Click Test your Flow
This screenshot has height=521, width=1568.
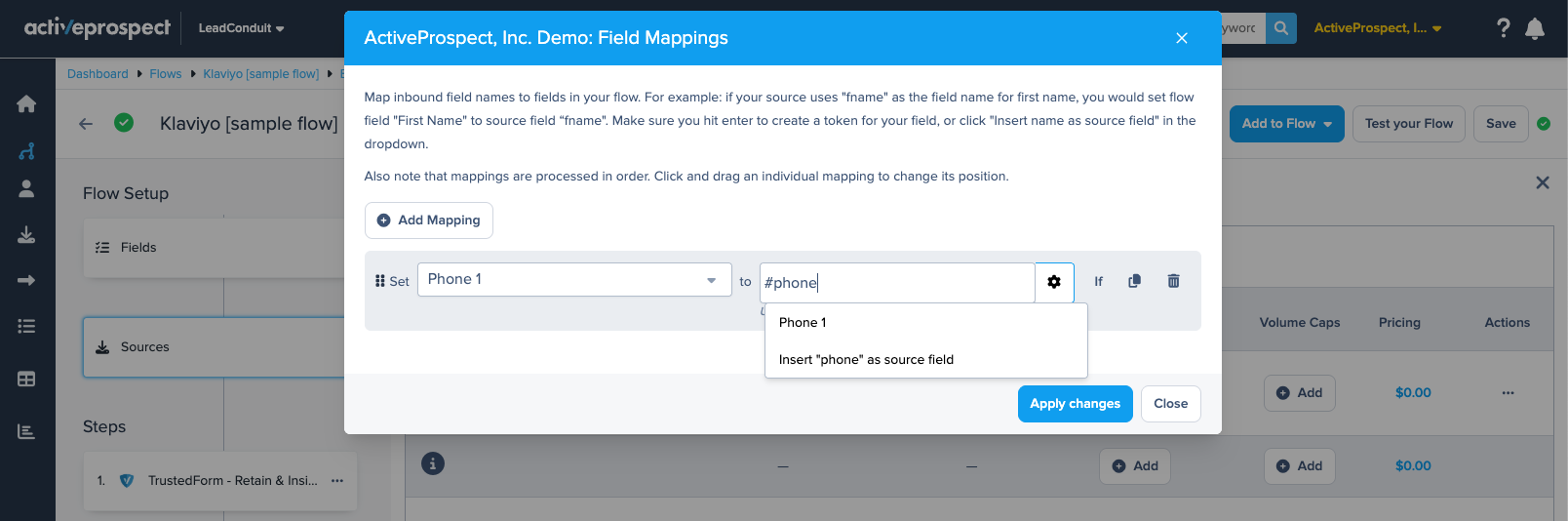pos(1408,124)
